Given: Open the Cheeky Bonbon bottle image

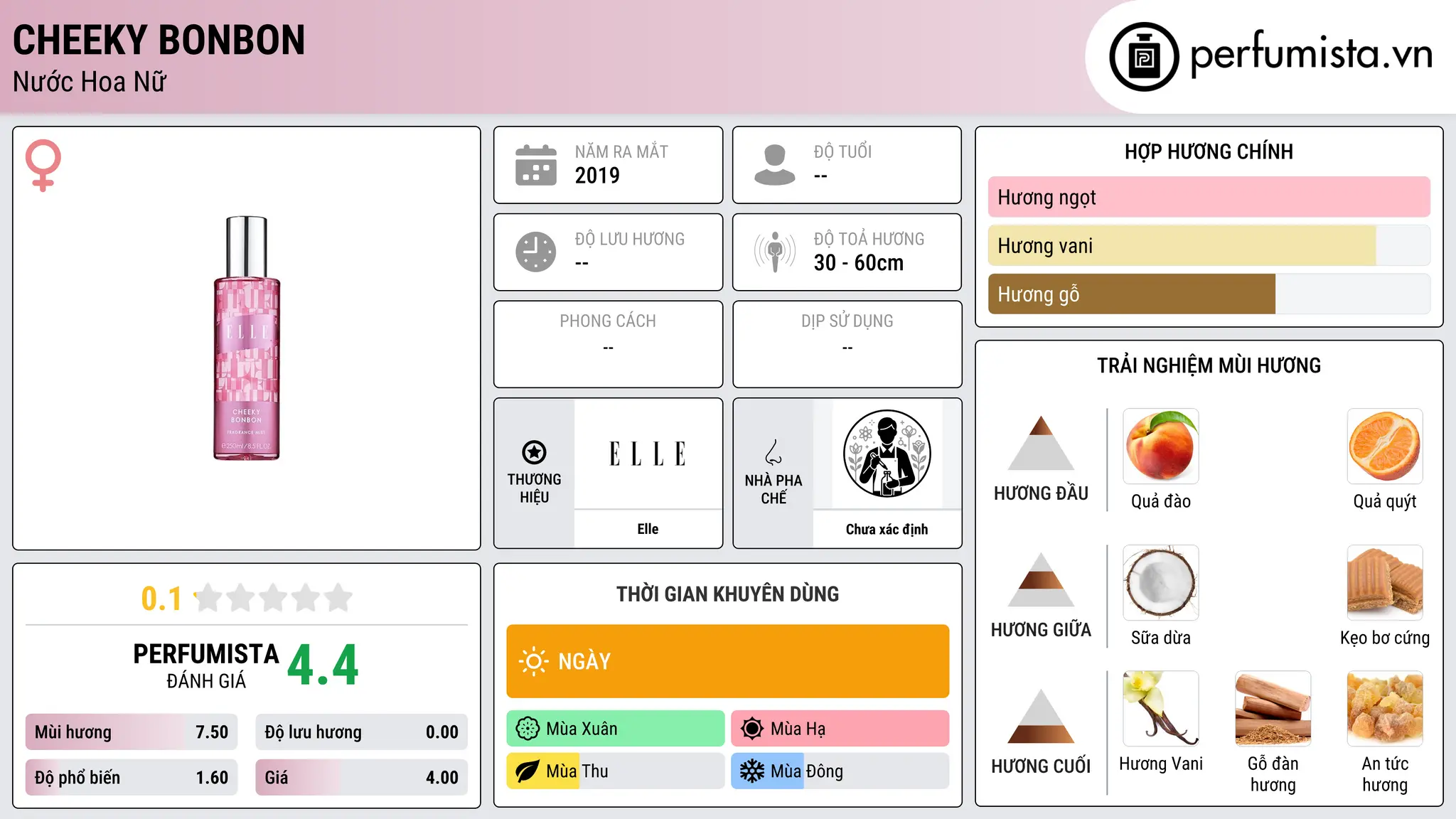Looking at the screenshot, I should pyautogui.click(x=247, y=338).
